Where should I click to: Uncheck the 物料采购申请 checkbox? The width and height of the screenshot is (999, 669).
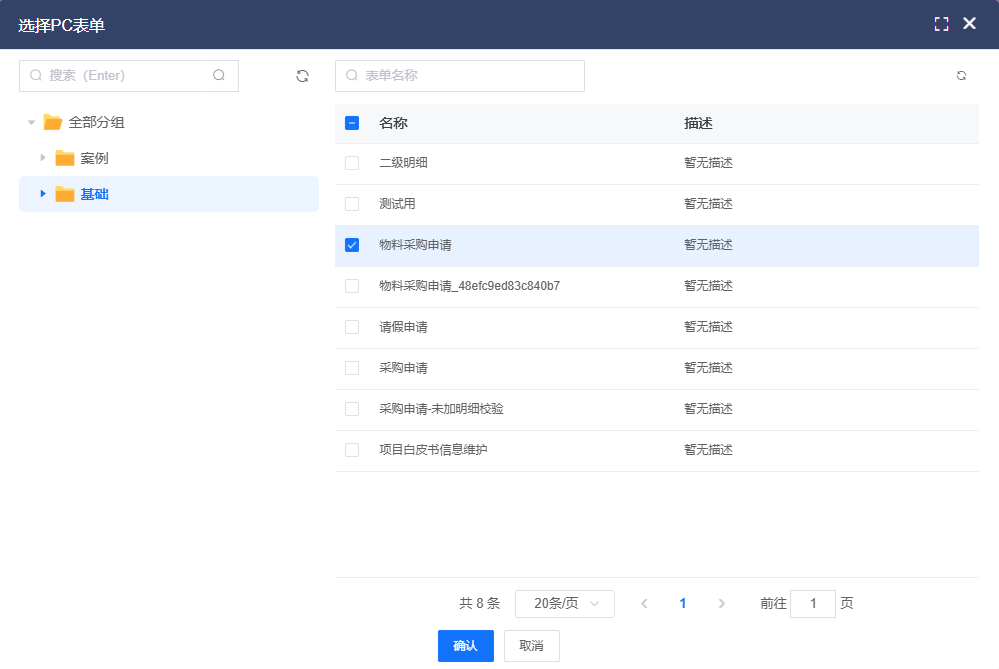pos(352,245)
